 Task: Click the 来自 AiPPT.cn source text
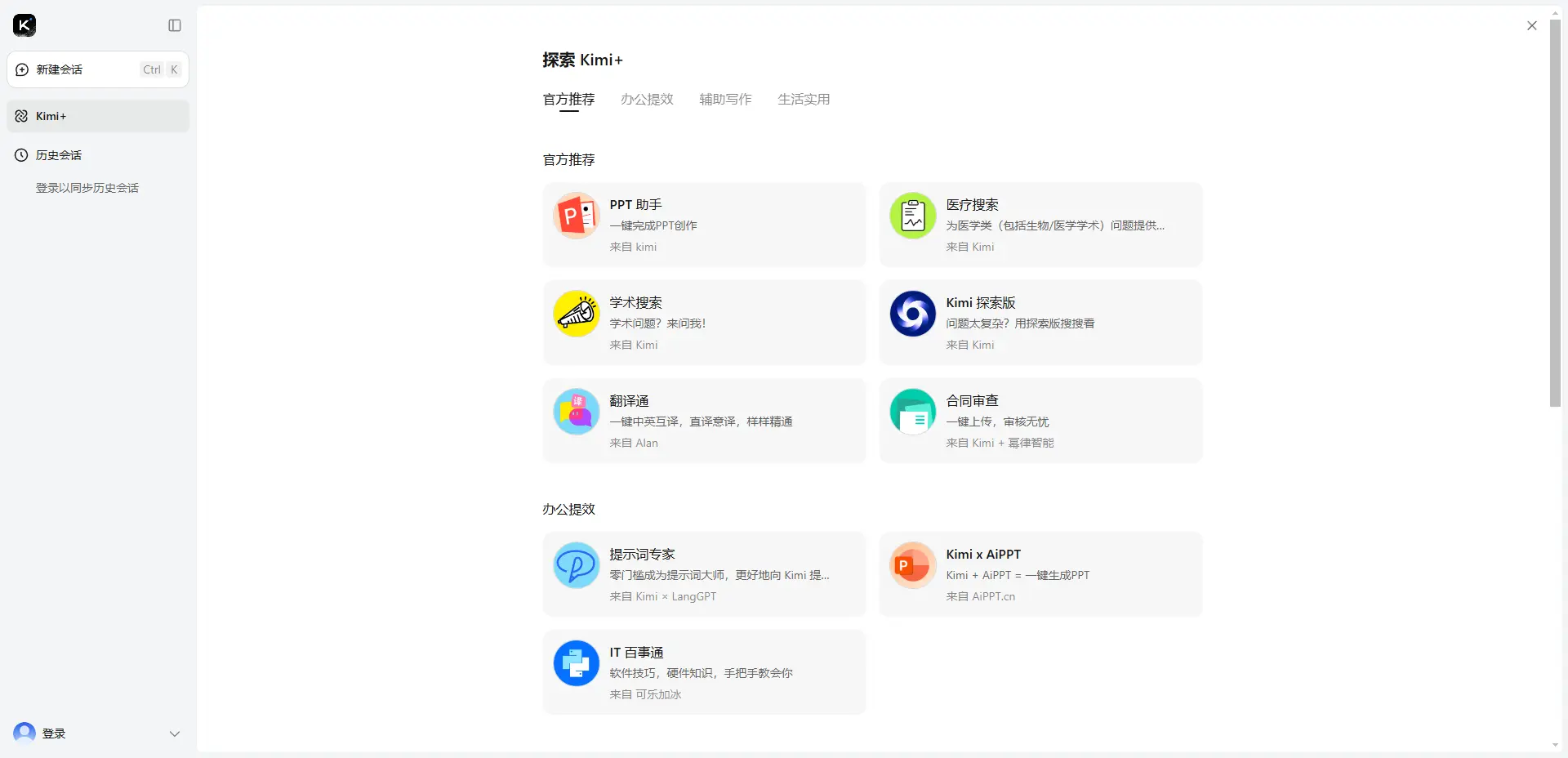(980, 596)
